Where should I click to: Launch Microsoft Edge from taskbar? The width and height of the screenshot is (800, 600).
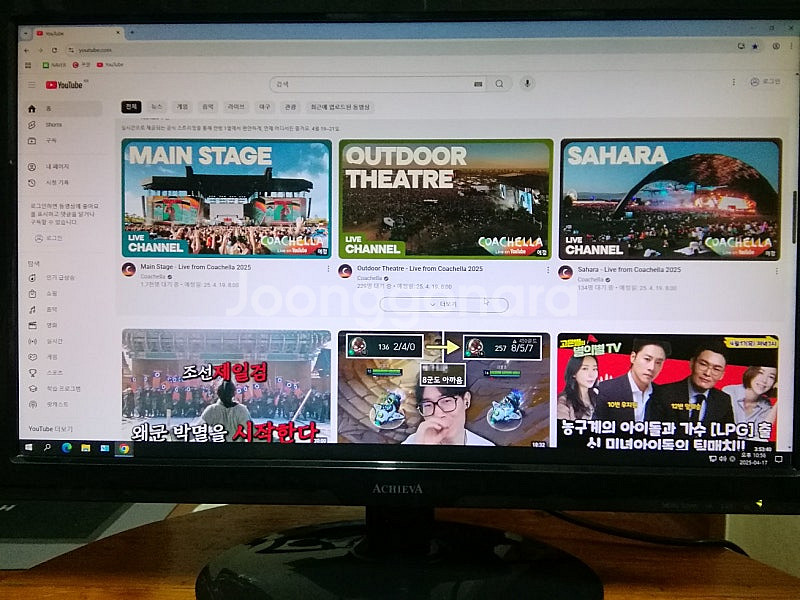pyautogui.click(x=67, y=448)
